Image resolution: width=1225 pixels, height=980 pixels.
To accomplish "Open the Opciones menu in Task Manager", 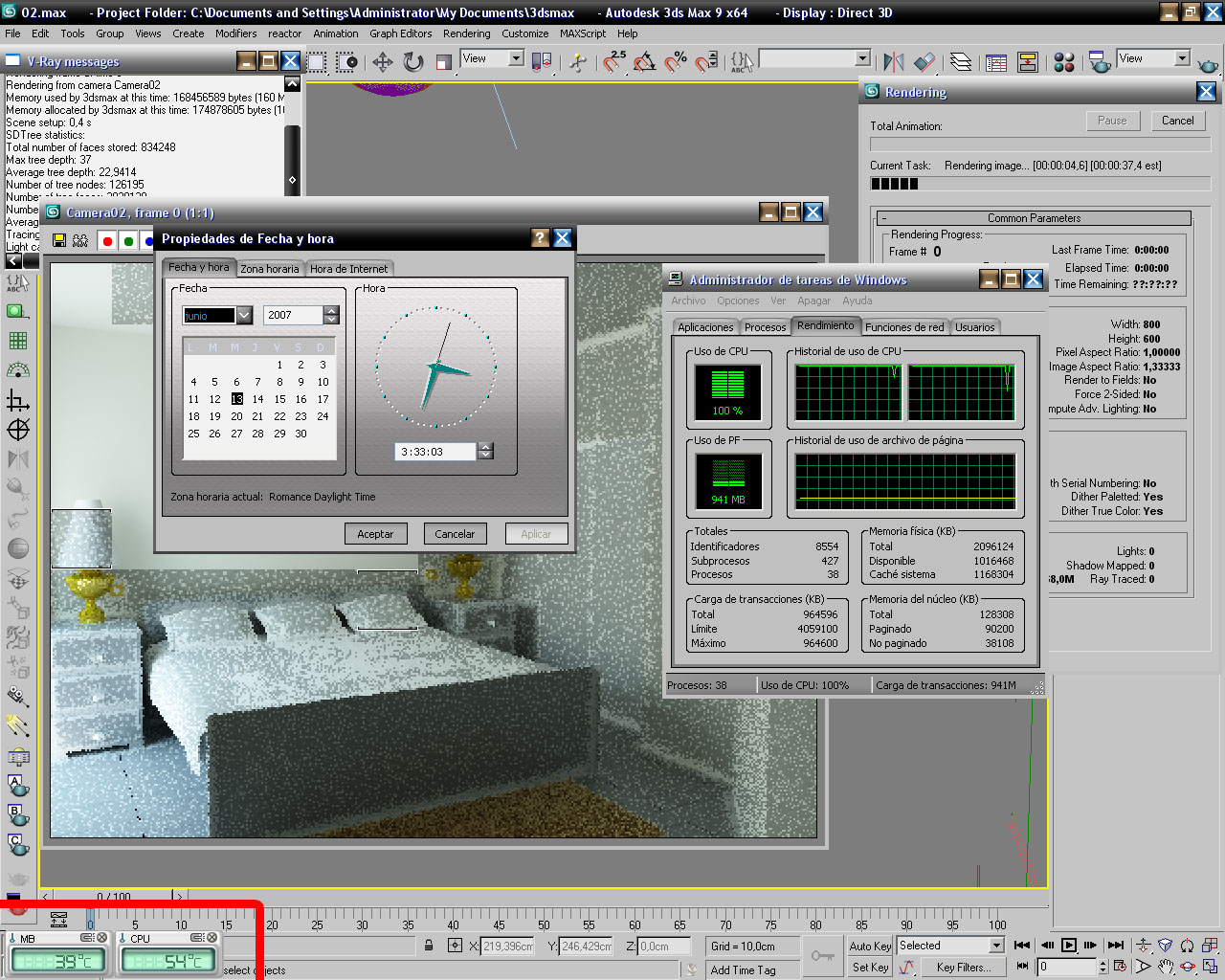I will pos(738,301).
